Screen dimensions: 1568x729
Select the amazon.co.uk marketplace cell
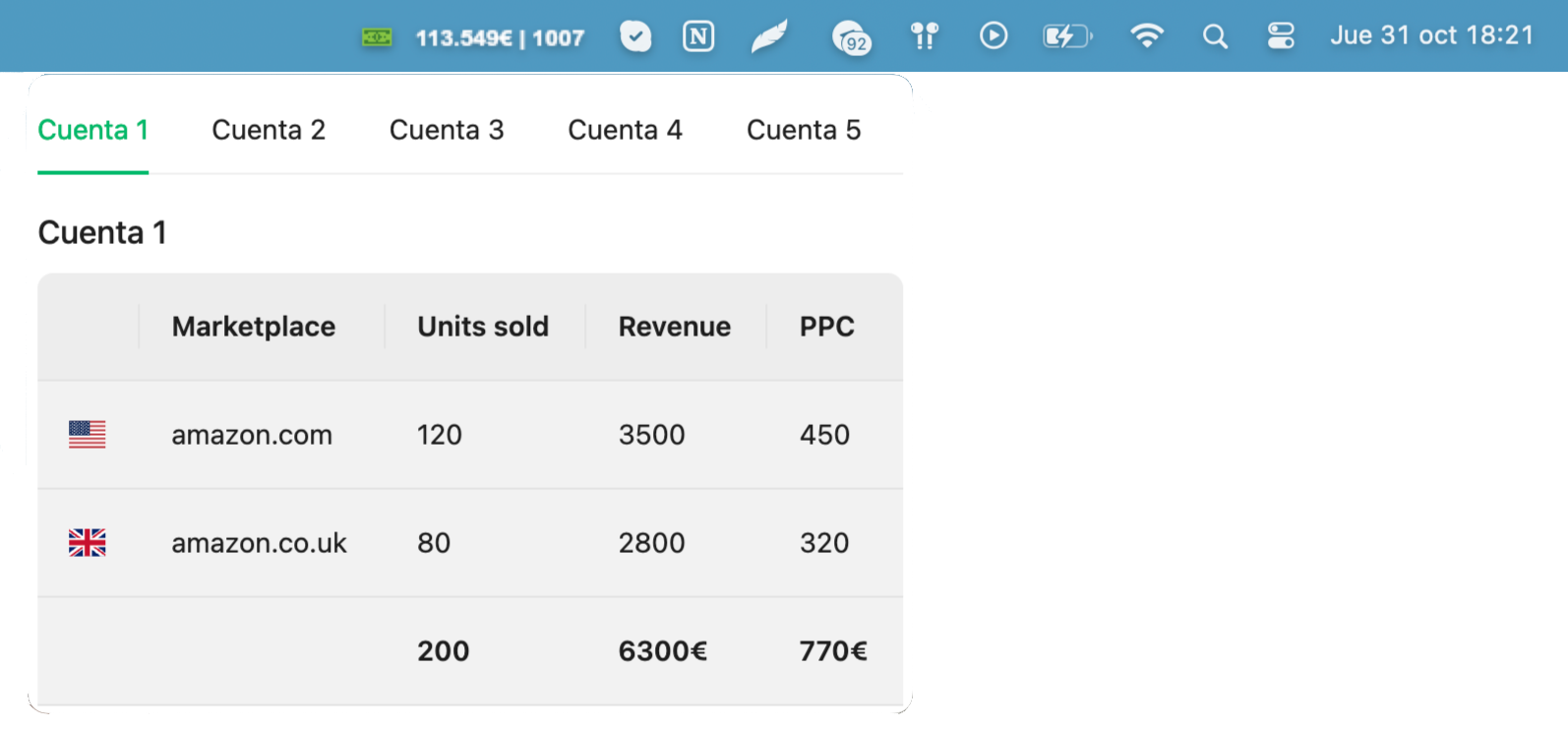click(260, 543)
